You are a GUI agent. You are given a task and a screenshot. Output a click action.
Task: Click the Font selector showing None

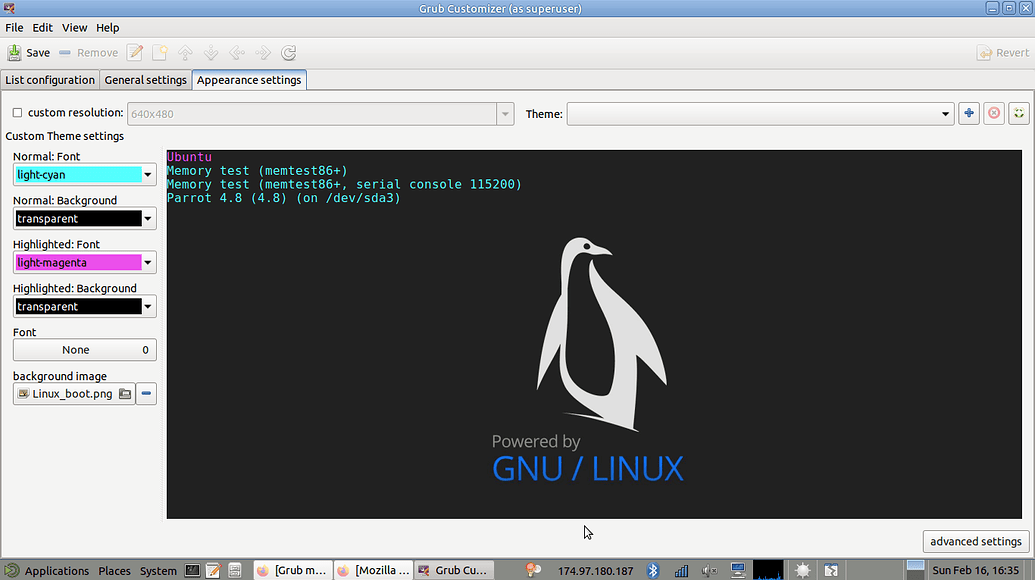click(x=84, y=349)
